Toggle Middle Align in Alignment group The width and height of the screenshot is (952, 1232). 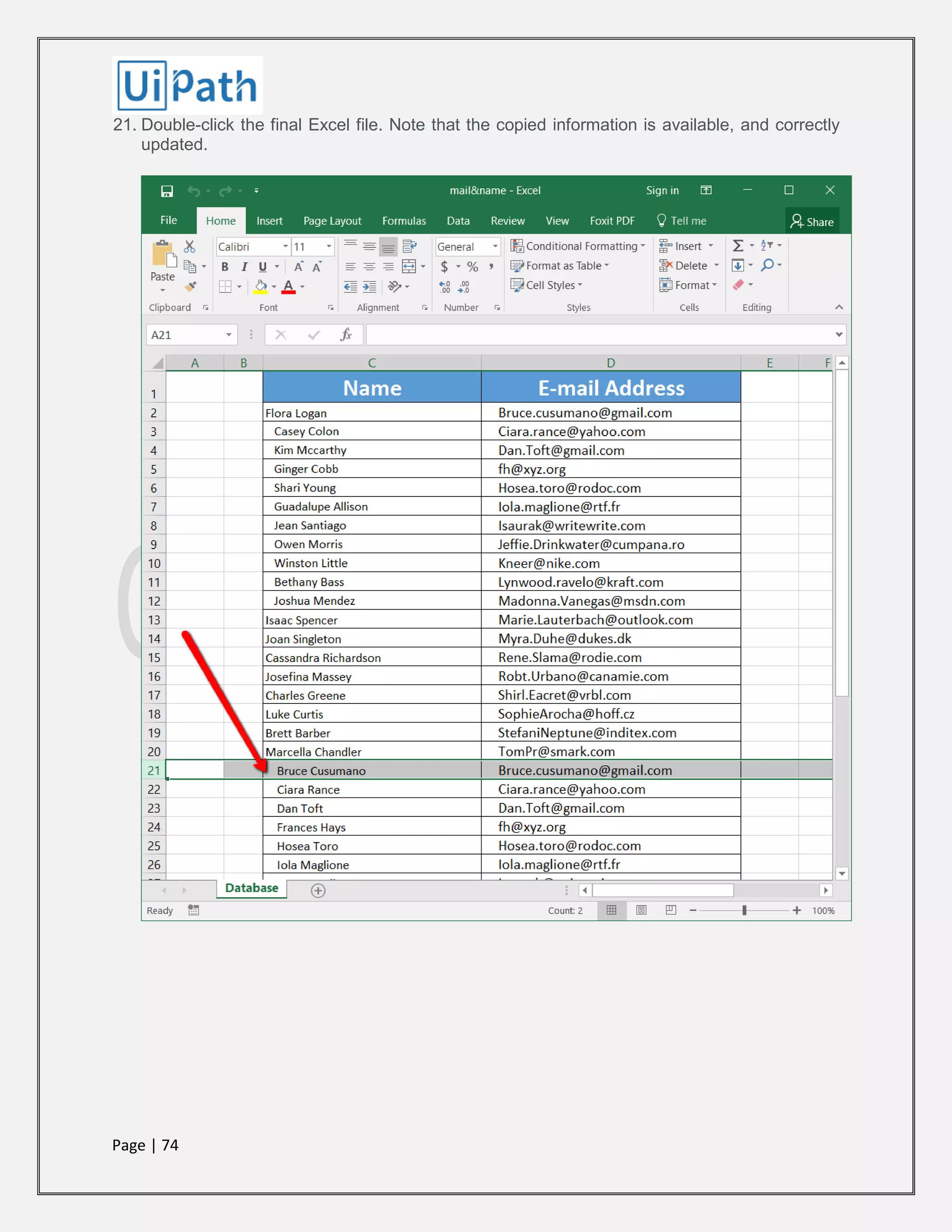click(x=370, y=246)
